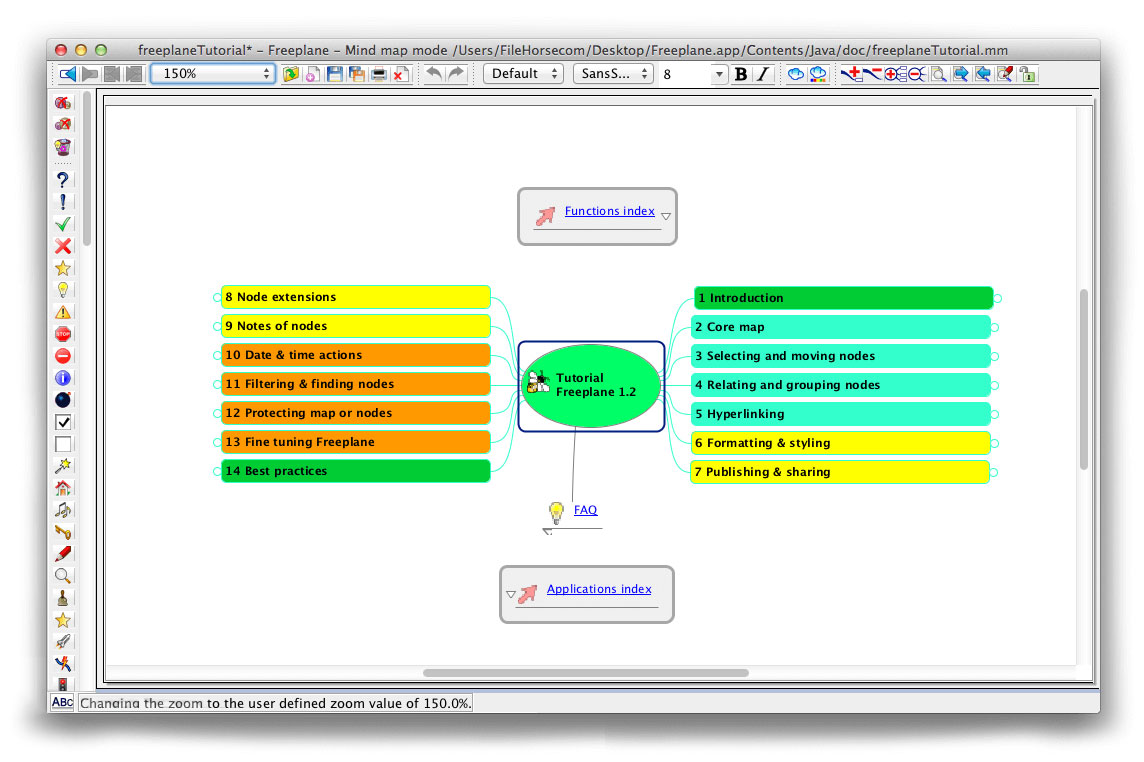Expand the Functions index node triangle
The width and height of the screenshot is (1144, 762).
point(666,216)
